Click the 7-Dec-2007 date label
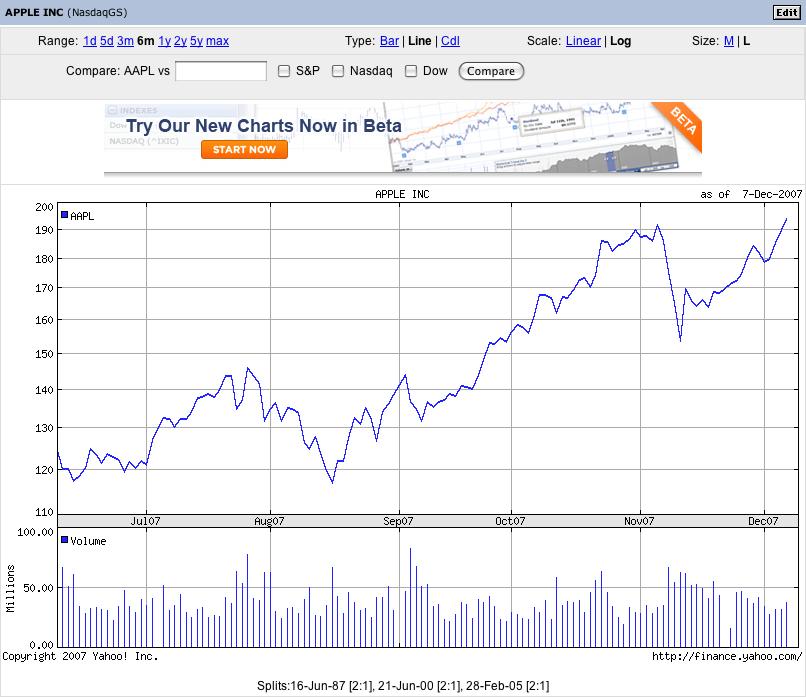This screenshot has width=806, height=698. [x=772, y=194]
